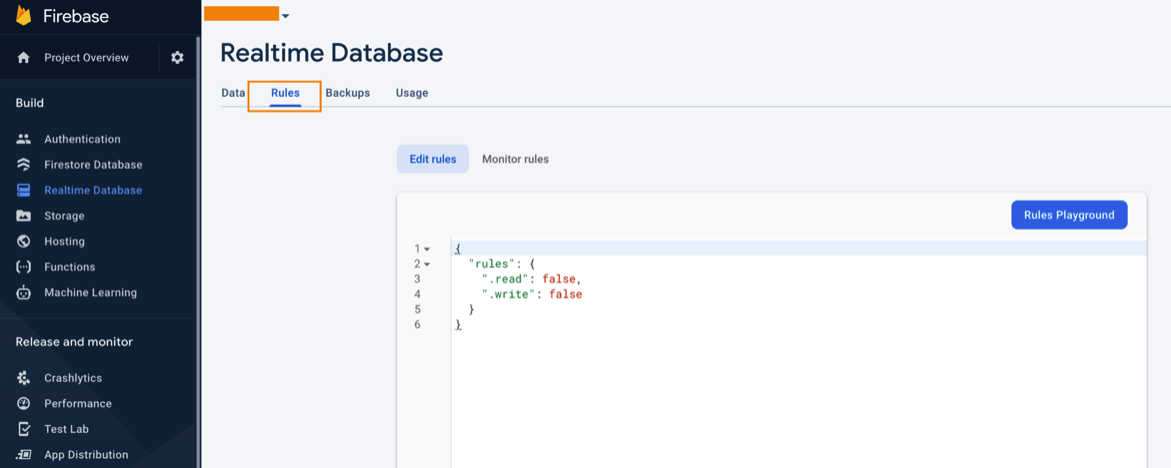This screenshot has width=1171, height=468.
Task: Click the Performance gauge icon
Action: click(x=24, y=403)
